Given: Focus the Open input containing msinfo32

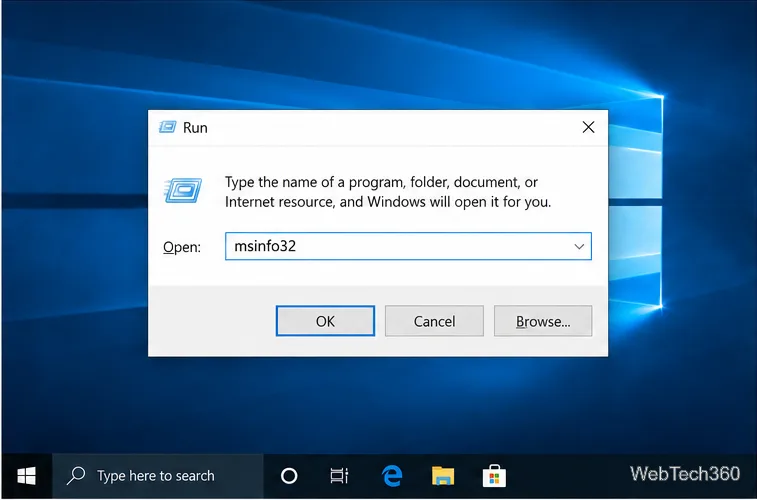Looking at the screenshot, I should click(x=408, y=246).
